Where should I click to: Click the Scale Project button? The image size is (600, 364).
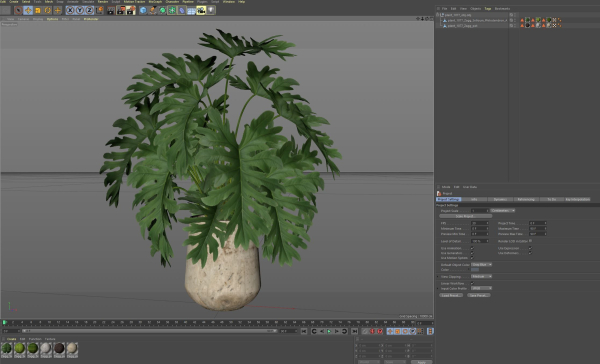coord(466,216)
